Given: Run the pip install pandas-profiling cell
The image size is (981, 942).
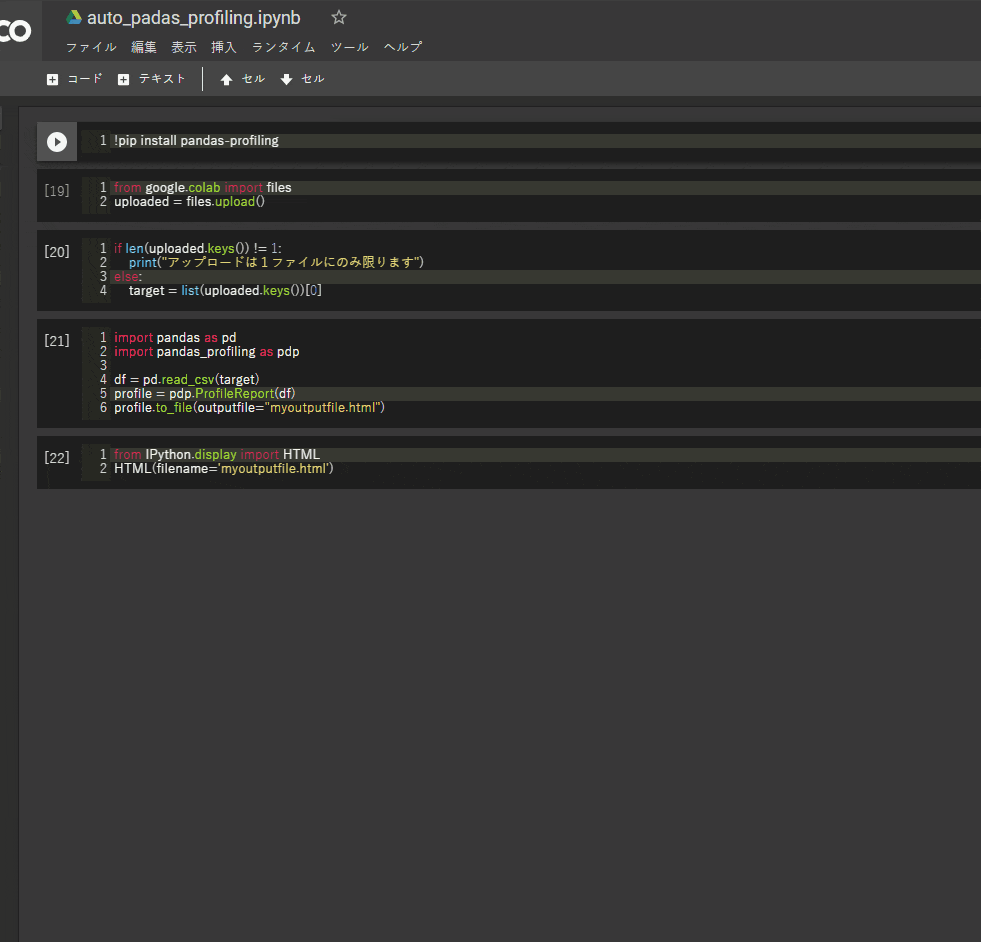Looking at the screenshot, I should click(57, 141).
